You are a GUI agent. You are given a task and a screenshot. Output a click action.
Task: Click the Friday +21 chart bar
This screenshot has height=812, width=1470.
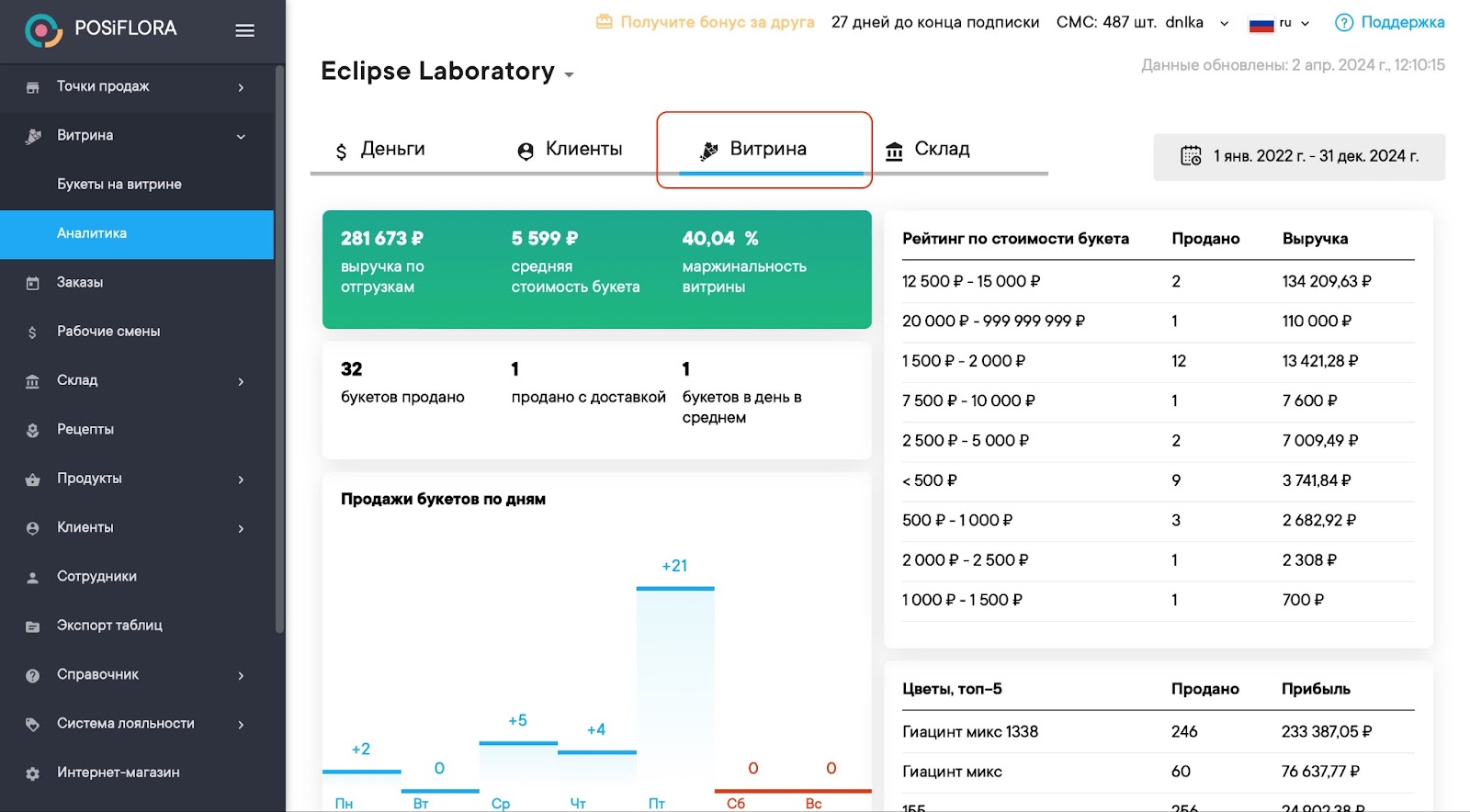(675, 688)
